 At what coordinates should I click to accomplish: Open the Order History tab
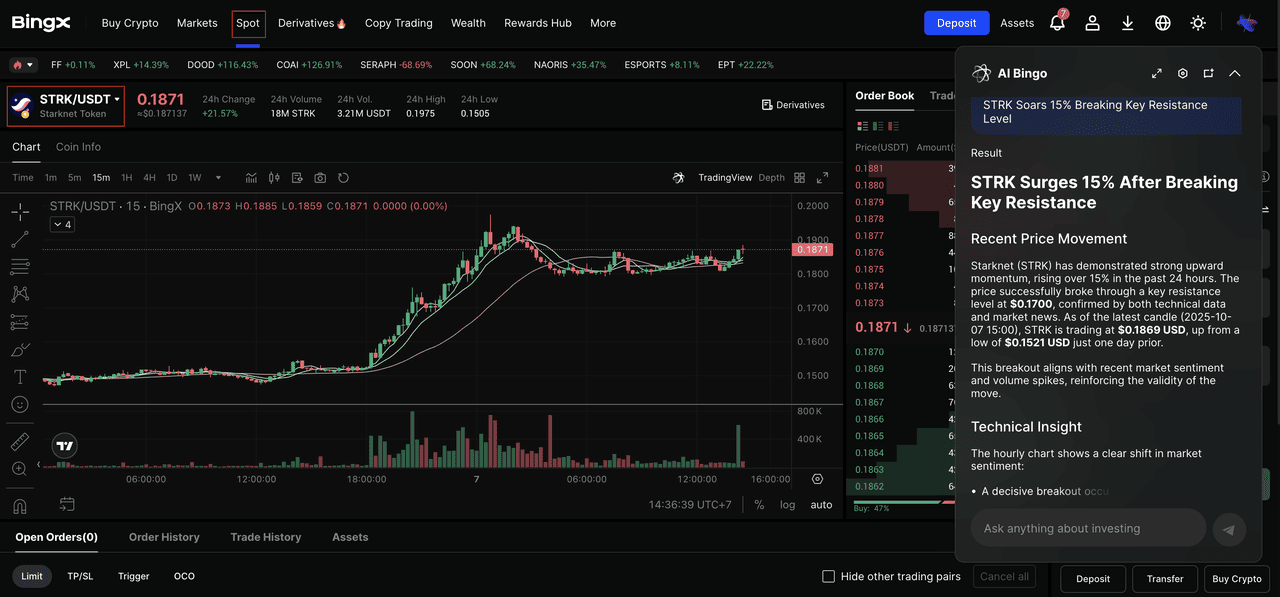coord(164,537)
